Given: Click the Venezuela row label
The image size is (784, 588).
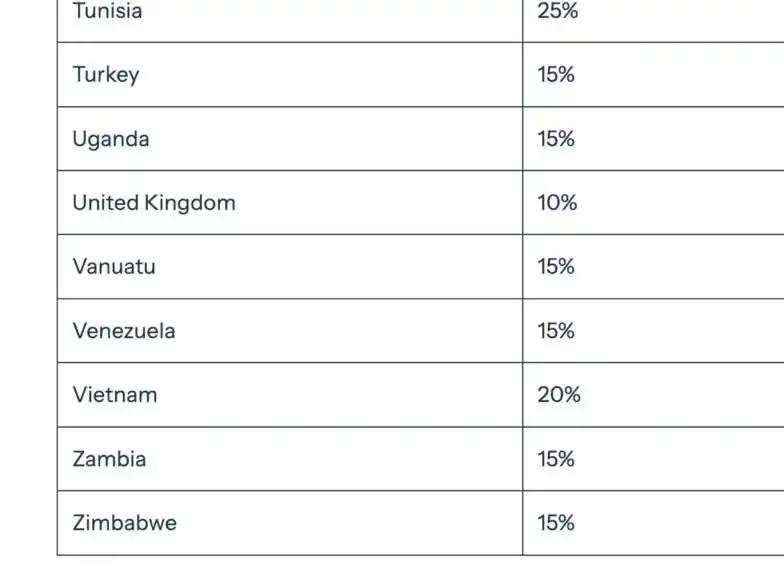Looking at the screenshot, I should click(x=123, y=331).
